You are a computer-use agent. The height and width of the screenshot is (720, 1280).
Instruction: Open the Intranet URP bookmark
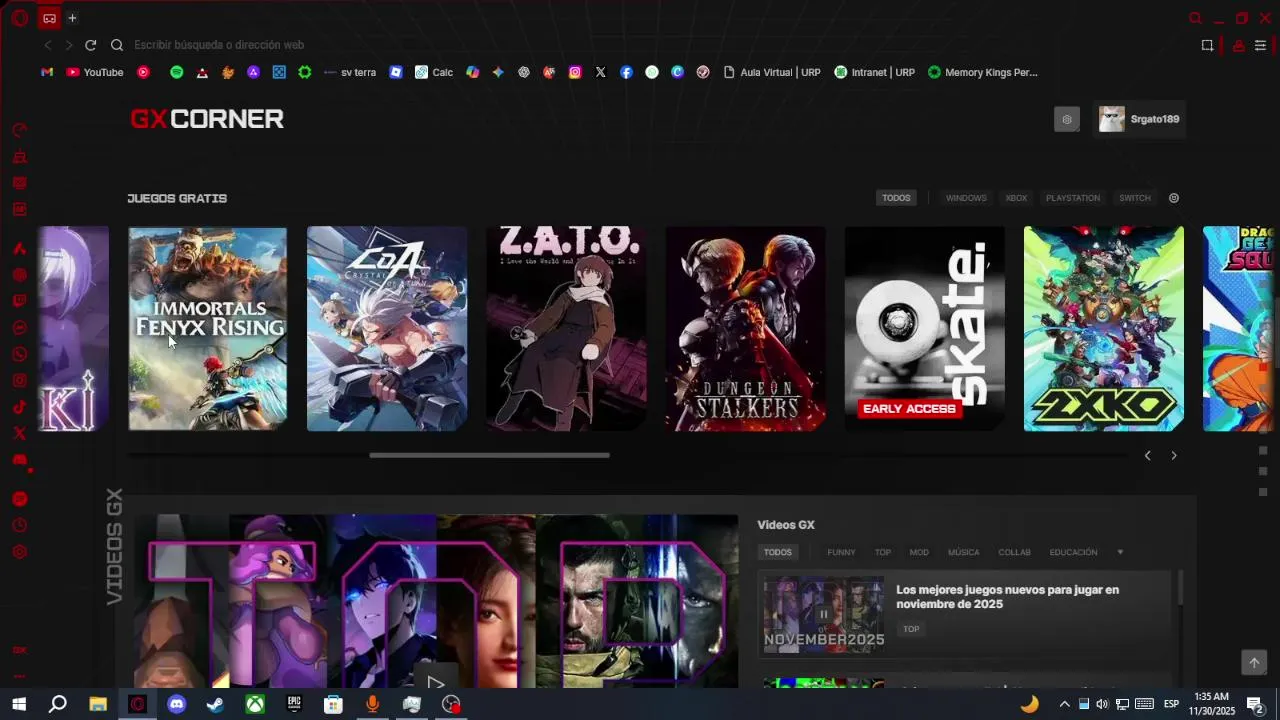pyautogui.click(x=875, y=72)
